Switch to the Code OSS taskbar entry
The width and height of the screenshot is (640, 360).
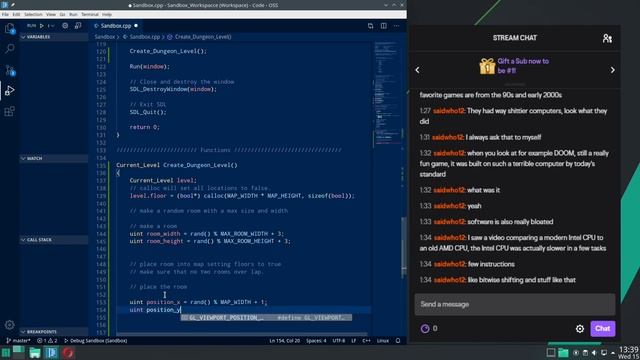pos(51,353)
